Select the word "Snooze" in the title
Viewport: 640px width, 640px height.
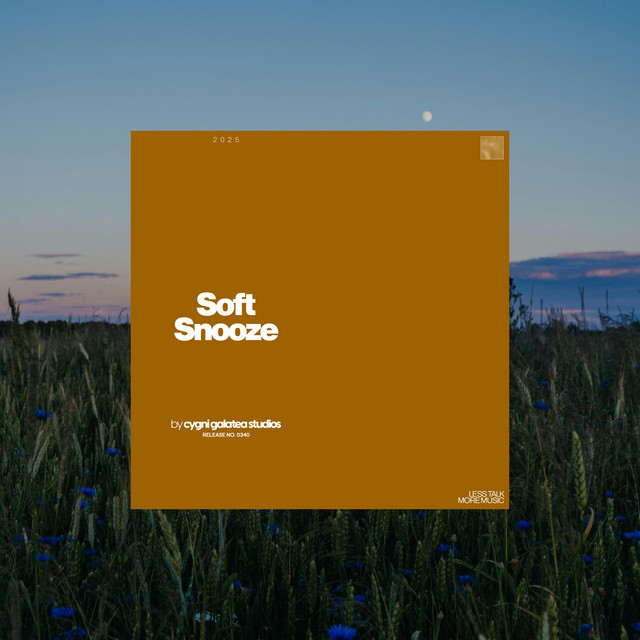226,330
